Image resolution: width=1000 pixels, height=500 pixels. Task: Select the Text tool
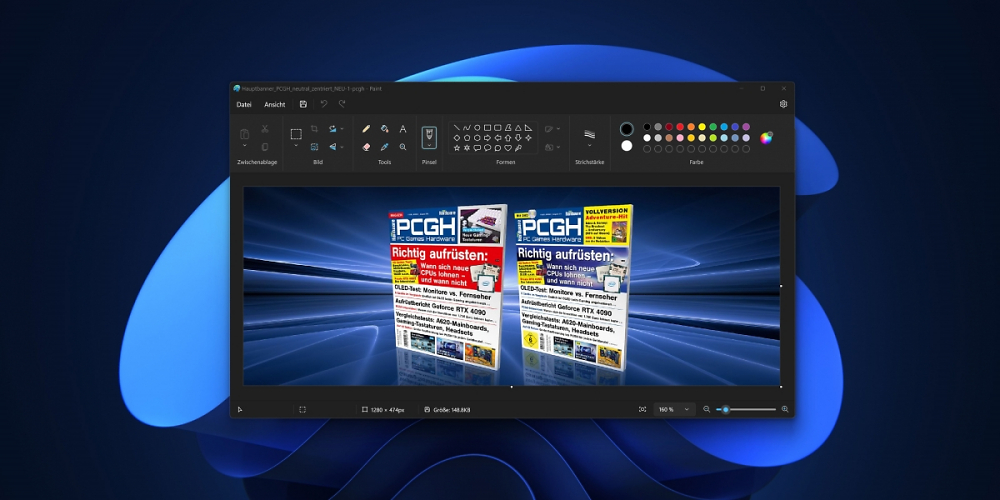click(x=403, y=129)
